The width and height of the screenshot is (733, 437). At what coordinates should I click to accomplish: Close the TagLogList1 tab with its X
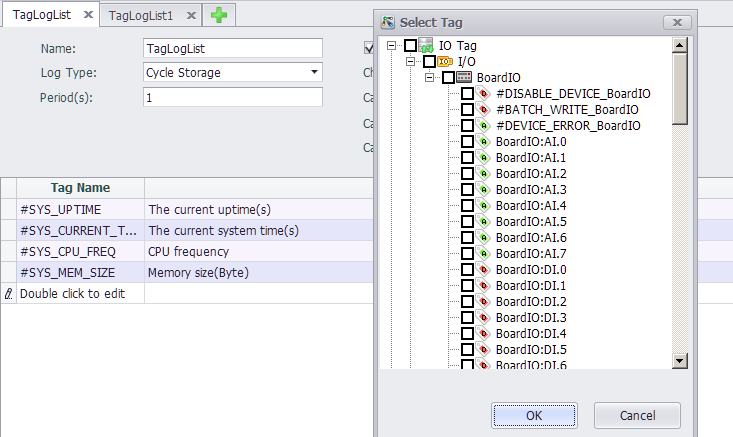pyautogui.click(x=190, y=16)
